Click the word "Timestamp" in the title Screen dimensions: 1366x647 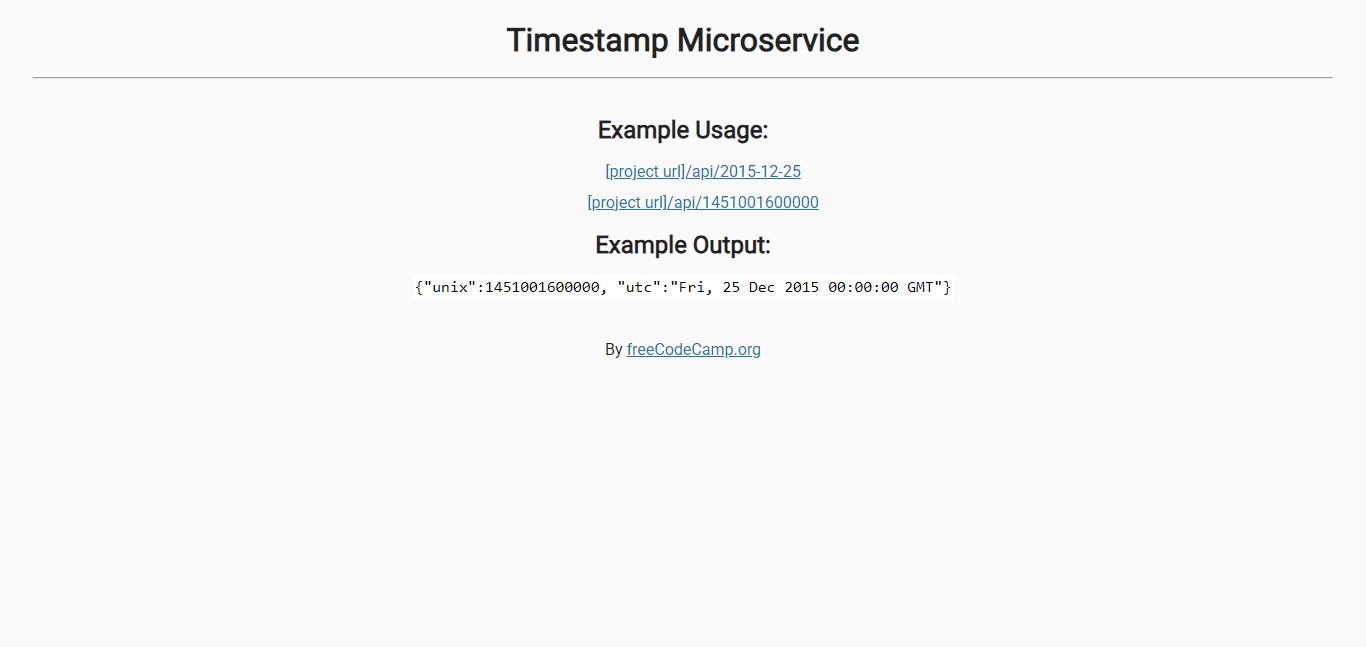tap(587, 41)
